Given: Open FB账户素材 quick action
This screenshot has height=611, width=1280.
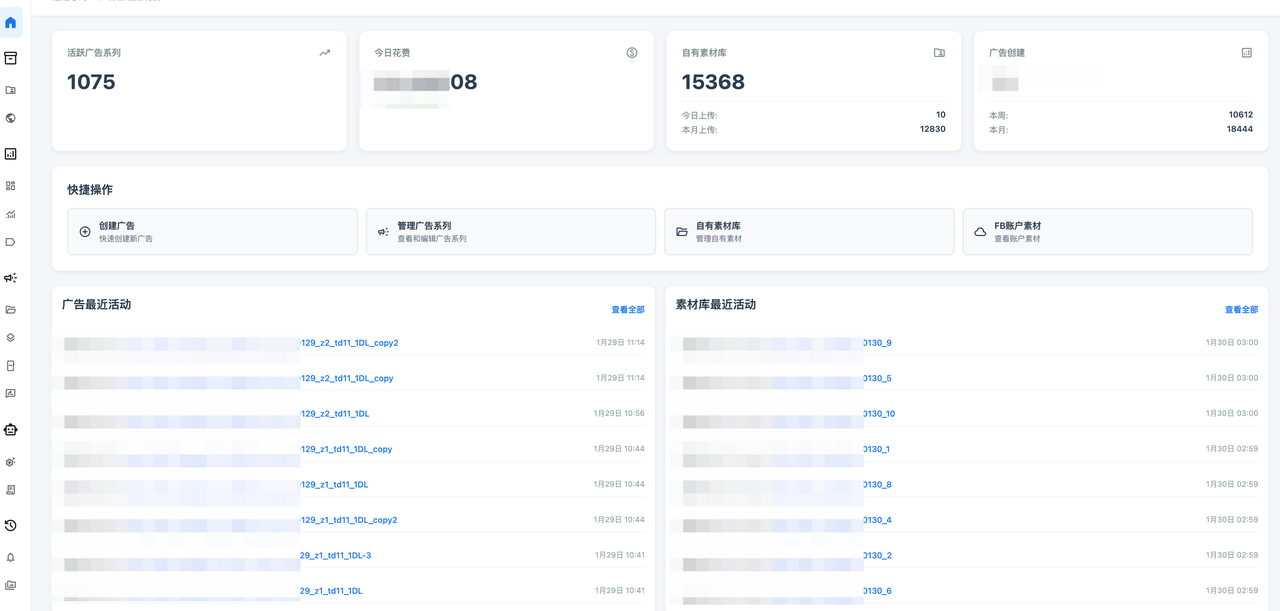Looking at the screenshot, I should (x=1107, y=232).
